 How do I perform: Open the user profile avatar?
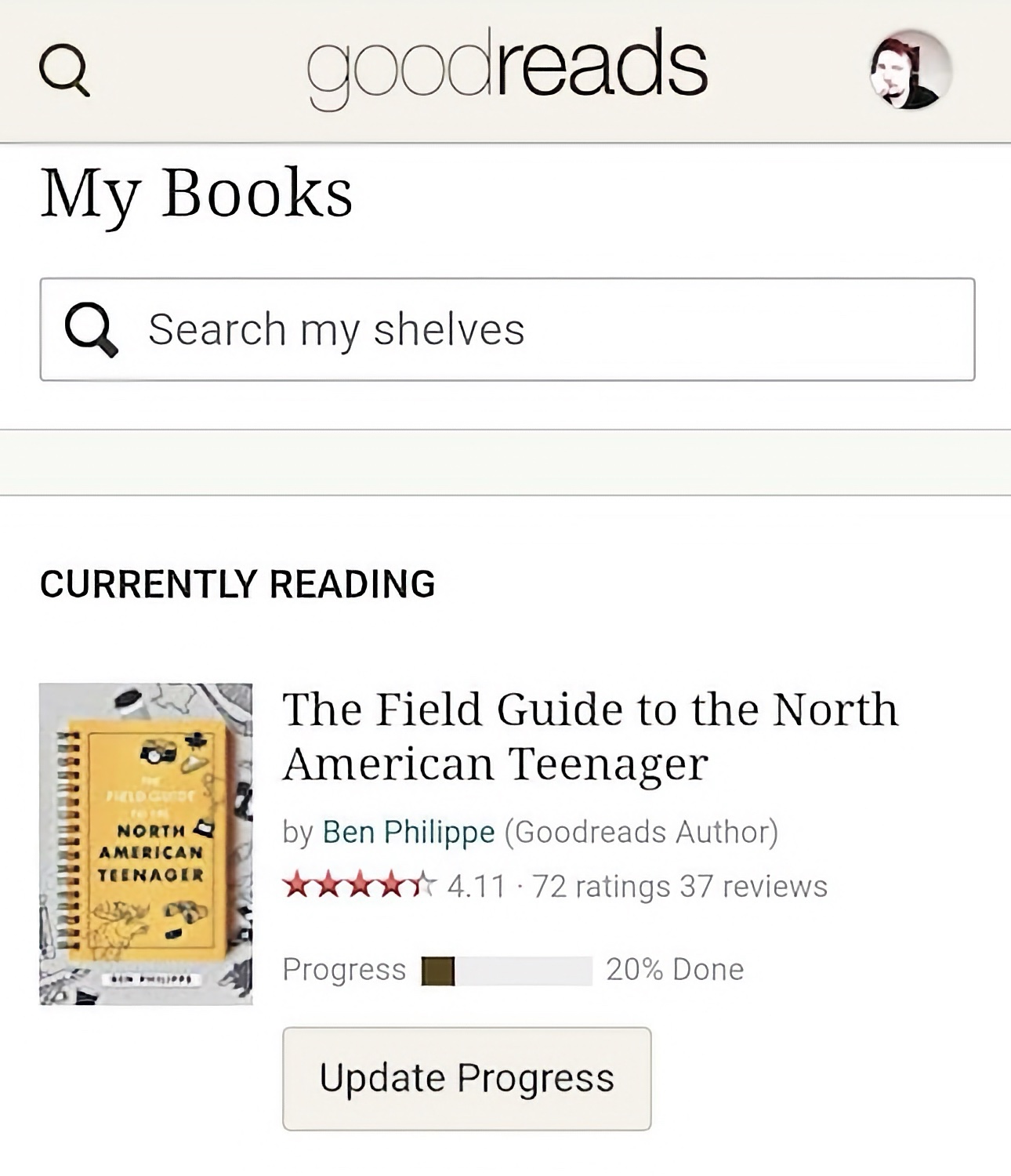pyautogui.click(x=911, y=69)
